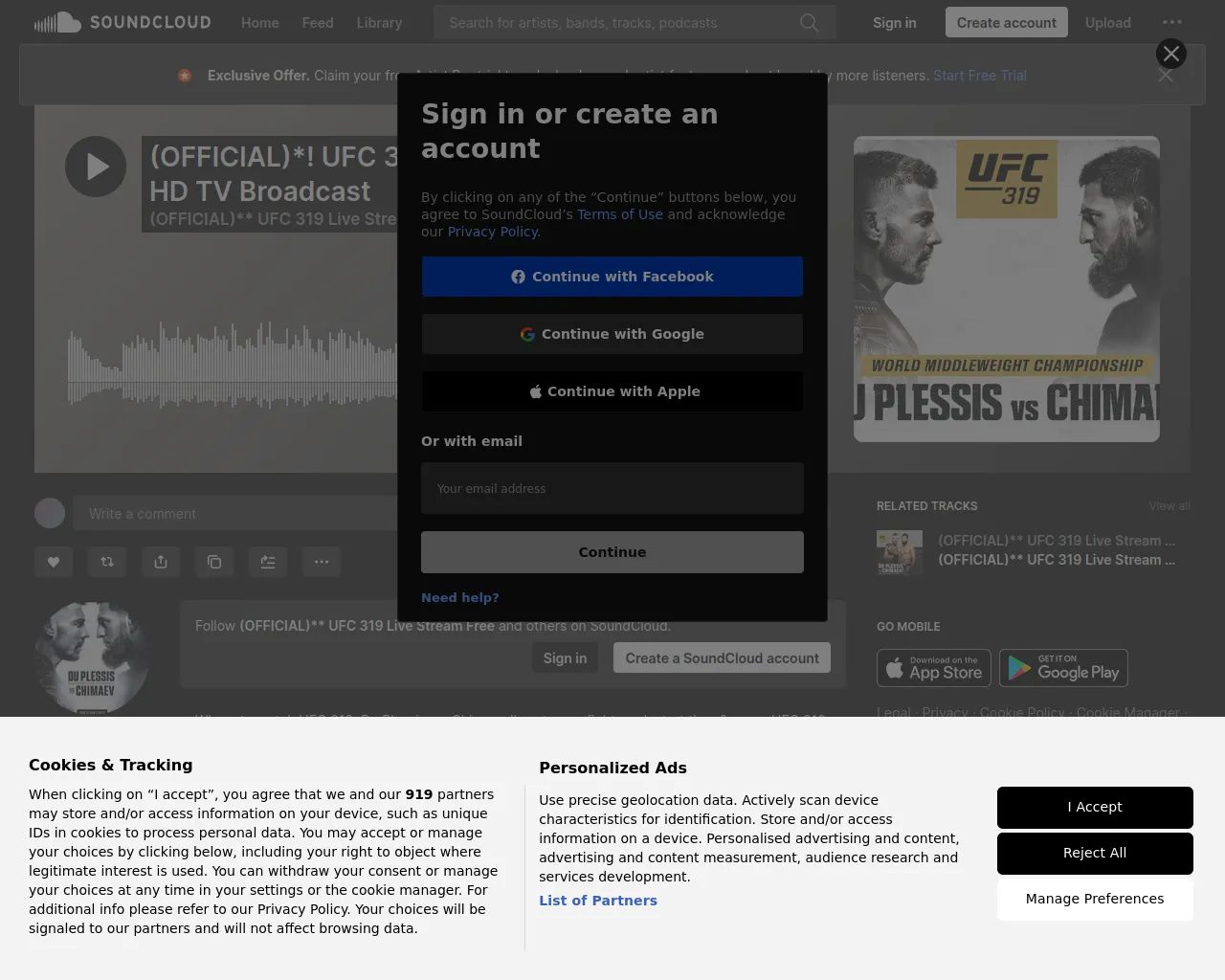Viewport: 1225px width, 980px height.
Task: Repost the track using repost icon
Action: click(107, 562)
